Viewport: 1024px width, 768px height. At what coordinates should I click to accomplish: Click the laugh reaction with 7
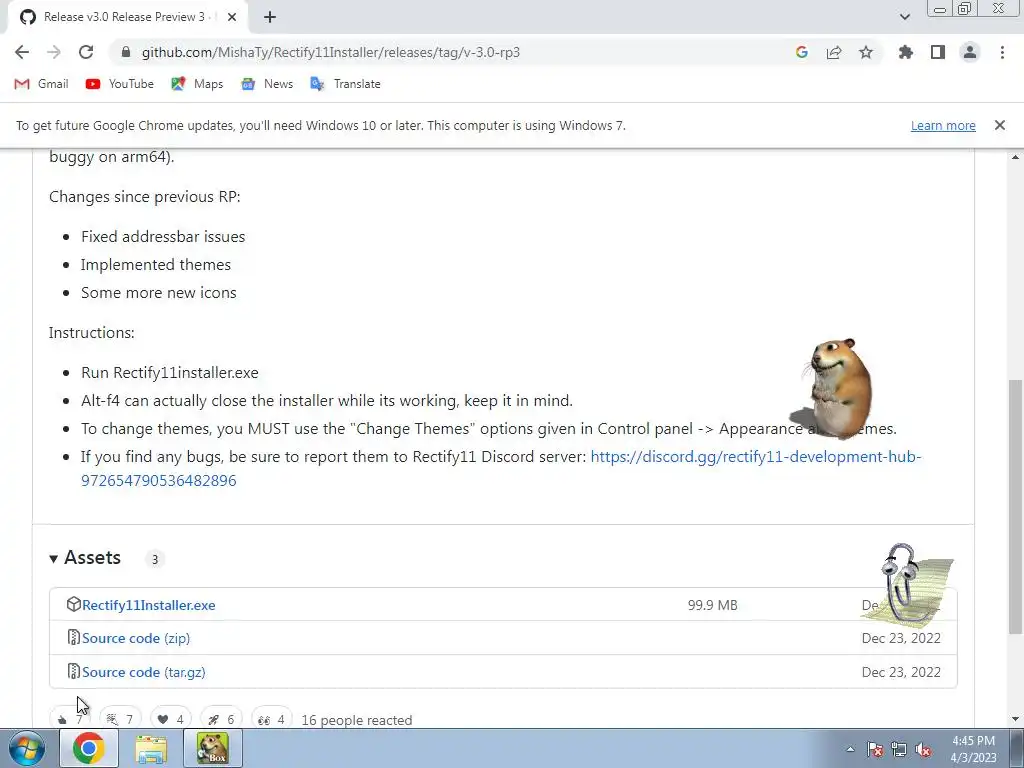coord(120,720)
